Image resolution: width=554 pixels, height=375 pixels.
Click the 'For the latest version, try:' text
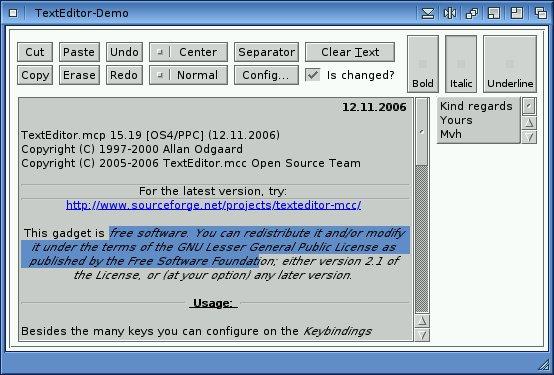213,191
